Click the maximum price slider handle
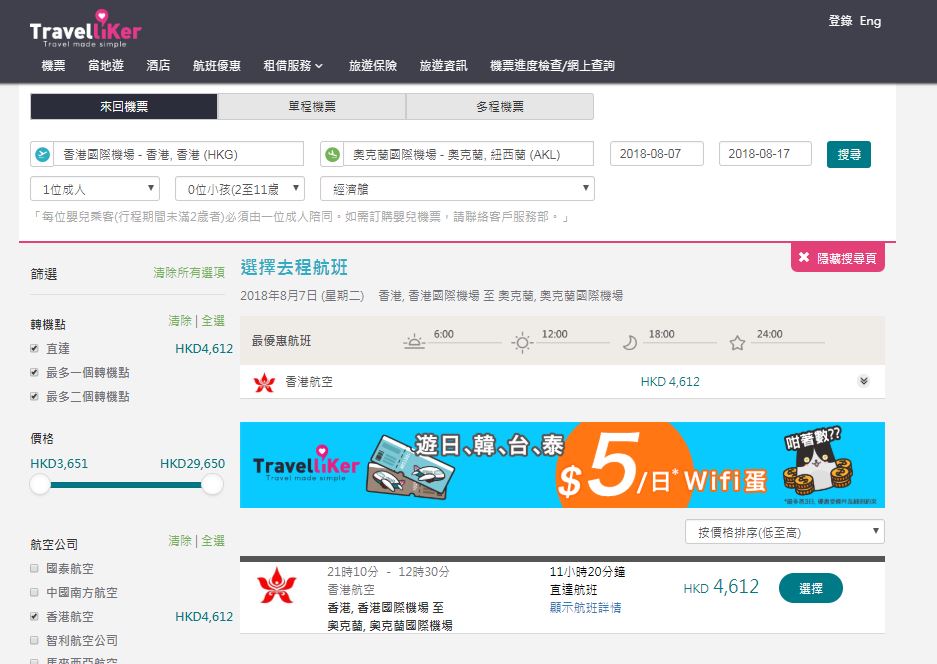The height and width of the screenshot is (664, 937). [212, 485]
